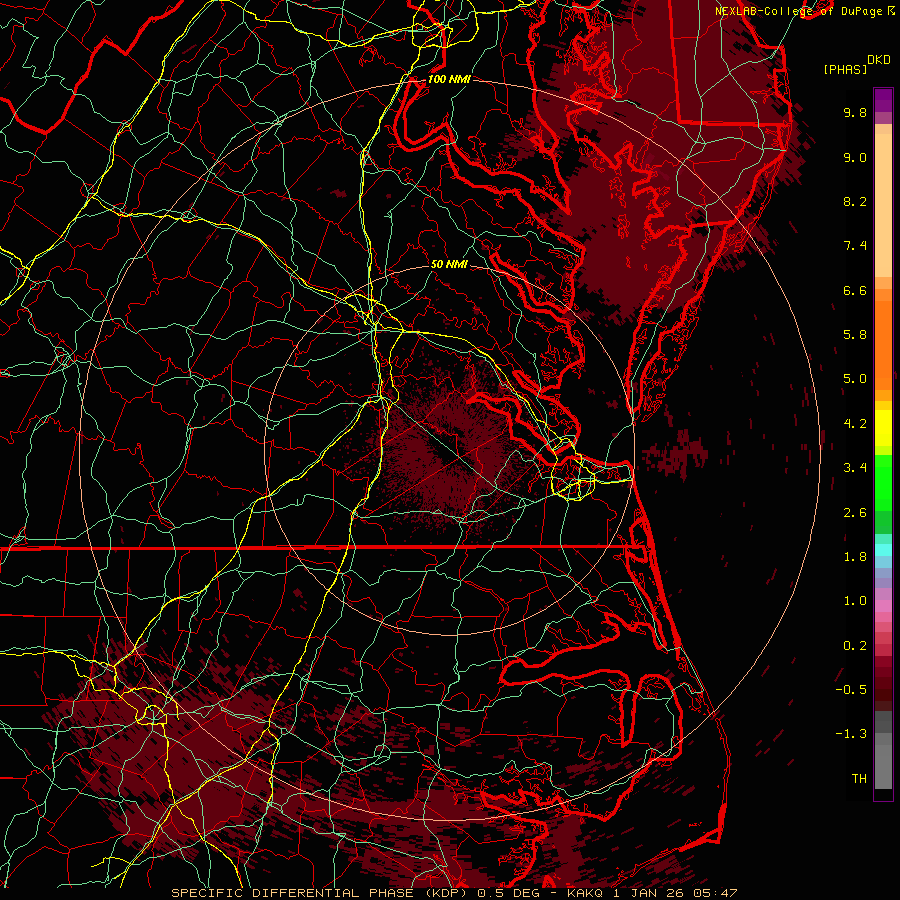Pick the yellow band of the color scale
Image resolution: width=900 pixels, height=900 pixels.
tap(883, 428)
